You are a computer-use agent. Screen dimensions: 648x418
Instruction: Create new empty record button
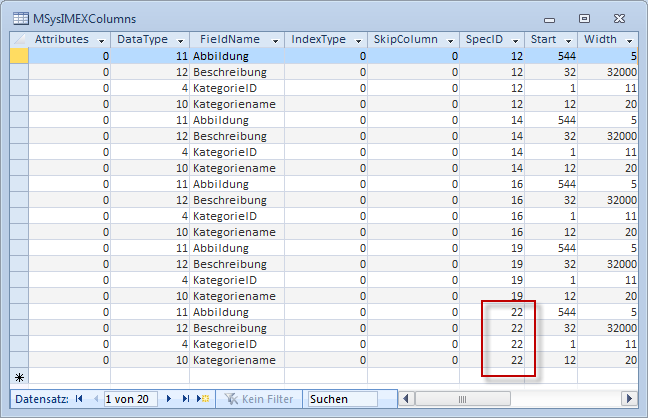pyautogui.click(x=200, y=399)
